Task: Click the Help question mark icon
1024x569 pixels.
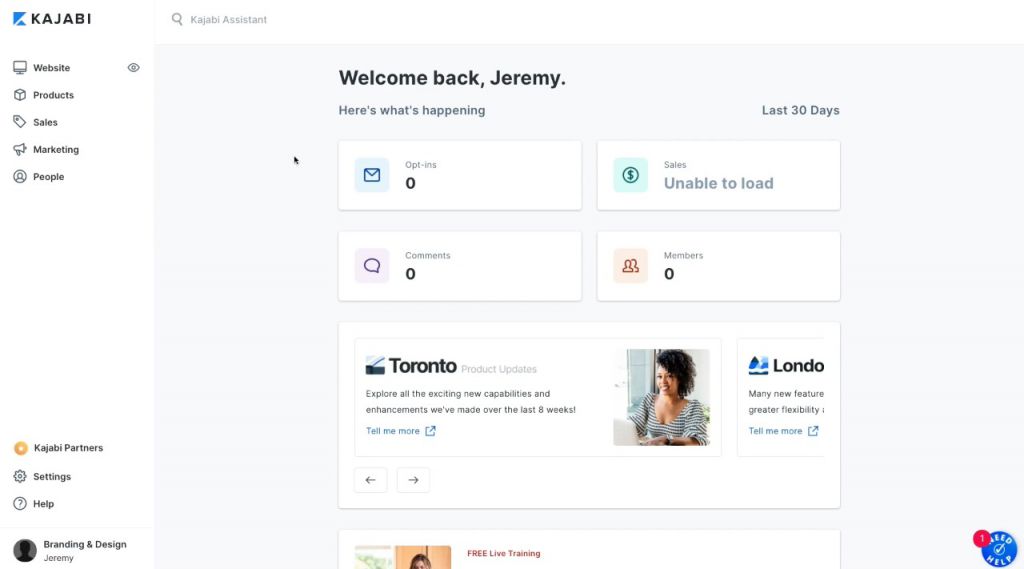Action: (20, 504)
